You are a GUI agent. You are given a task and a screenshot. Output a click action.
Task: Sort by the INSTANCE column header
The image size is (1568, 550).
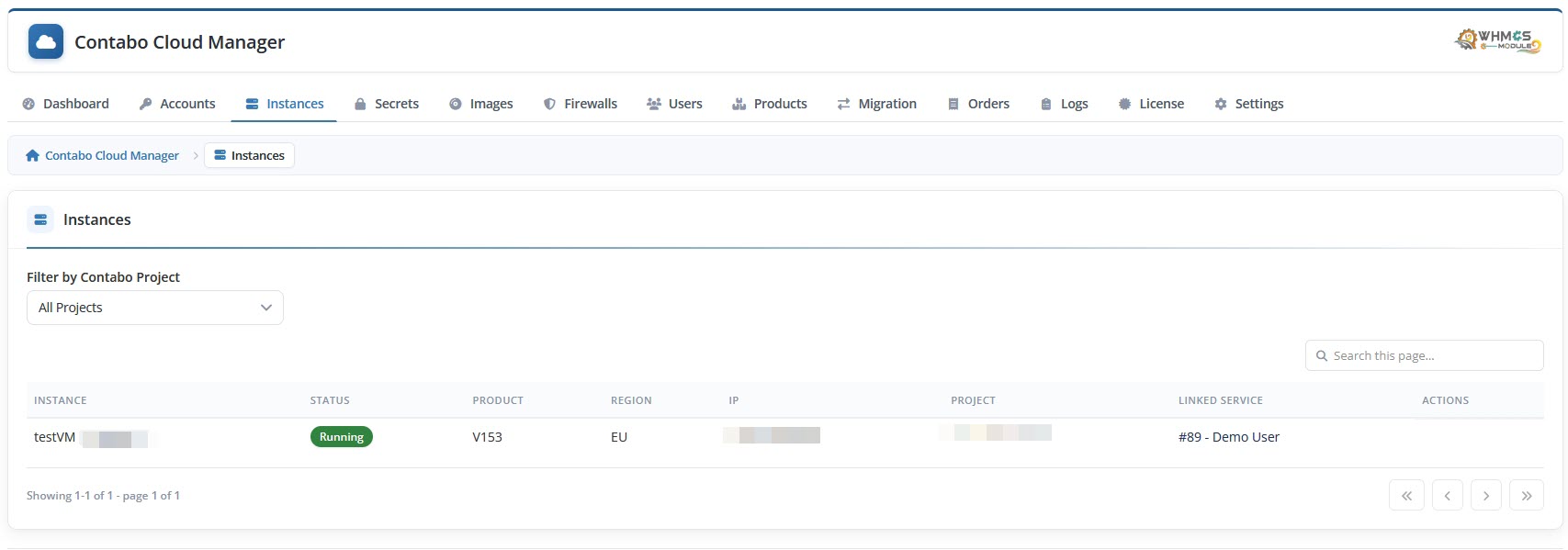click(x=61, y=400)
